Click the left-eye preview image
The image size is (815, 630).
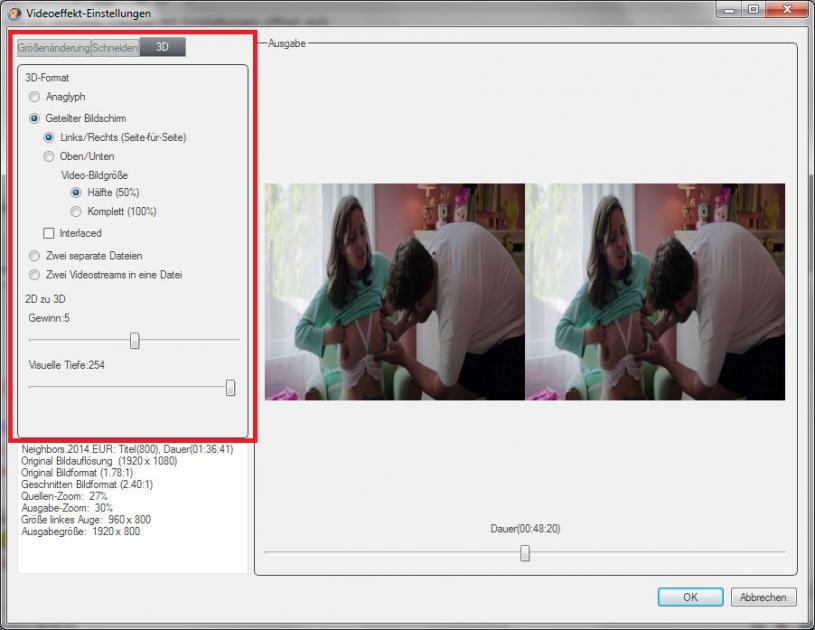pyautogui.click(x=395, y=292)
